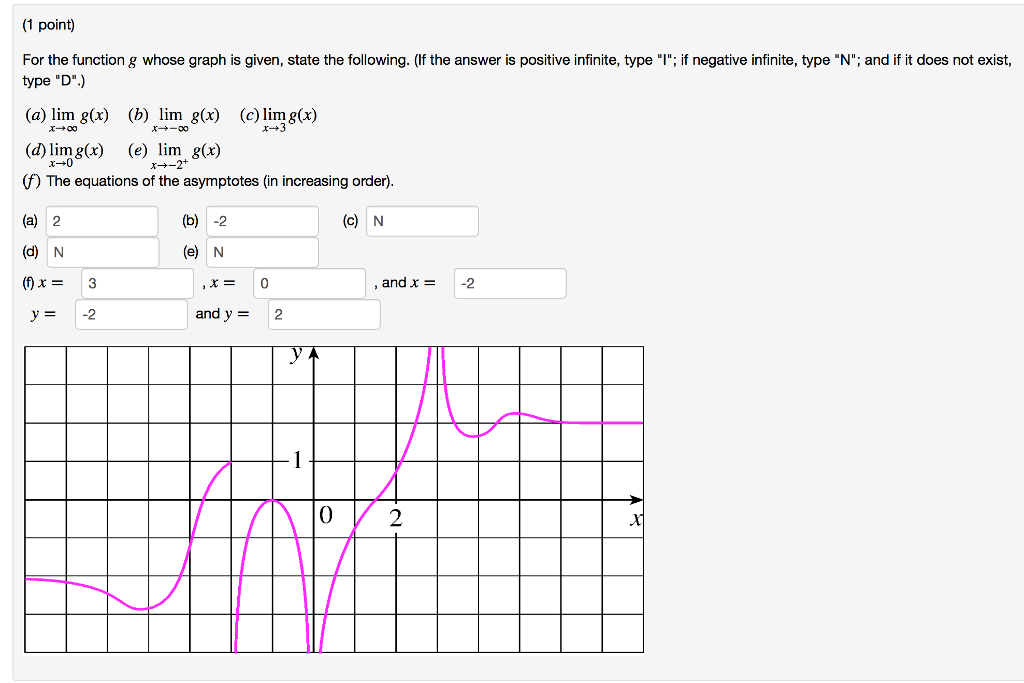
Task: Focus the second x = field containing 0
Action: tap(310, 283)
